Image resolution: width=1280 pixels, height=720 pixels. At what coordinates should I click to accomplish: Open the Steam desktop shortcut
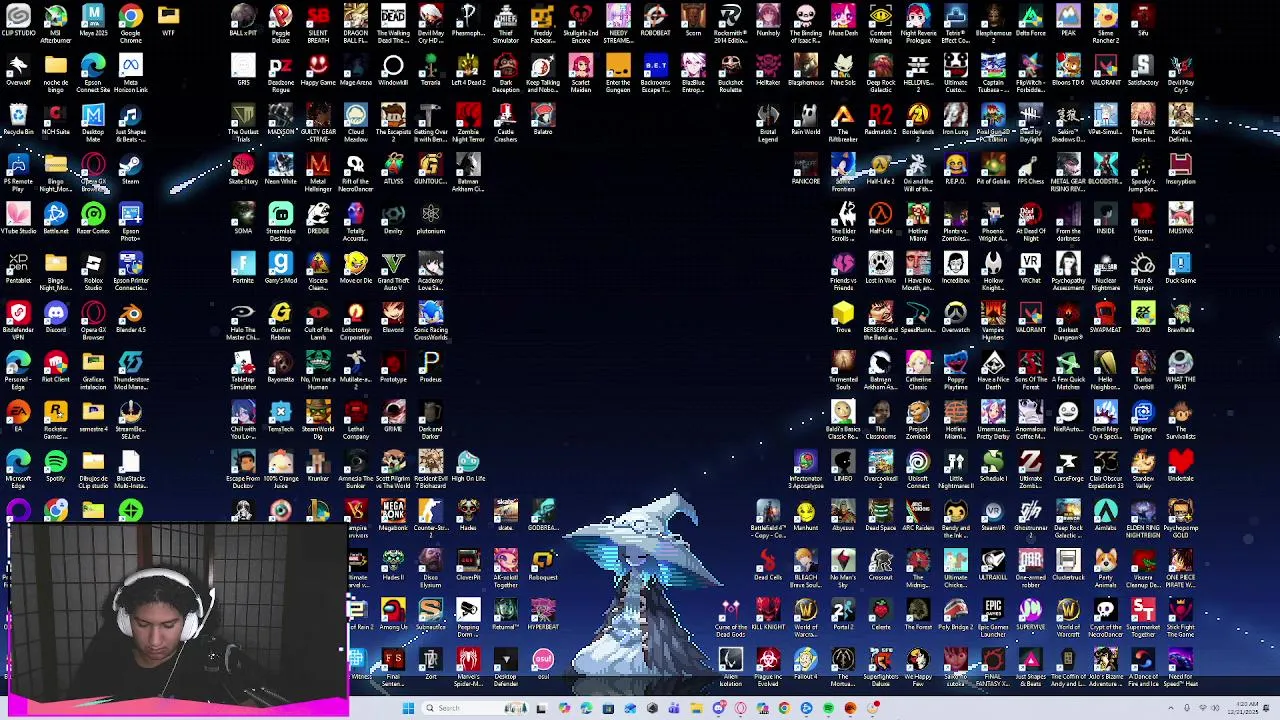131,170
